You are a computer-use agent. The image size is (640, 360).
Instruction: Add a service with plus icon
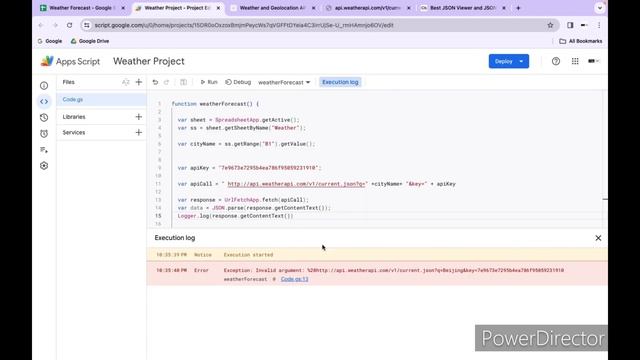tap(139, 132)
